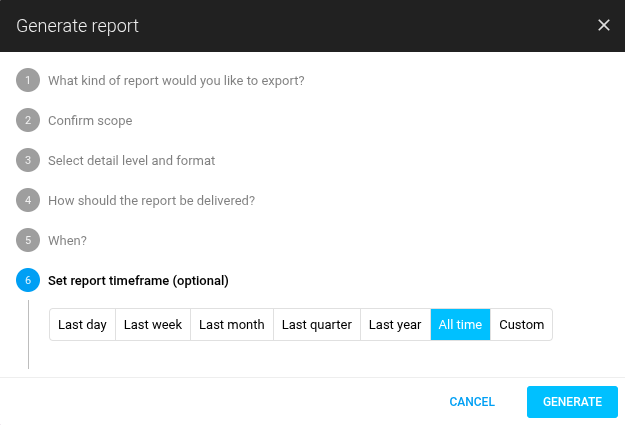The width and height of the screenshot is (625, 425).
Task: Select the Last day timeframe
Action: click(x=82, y=324)
